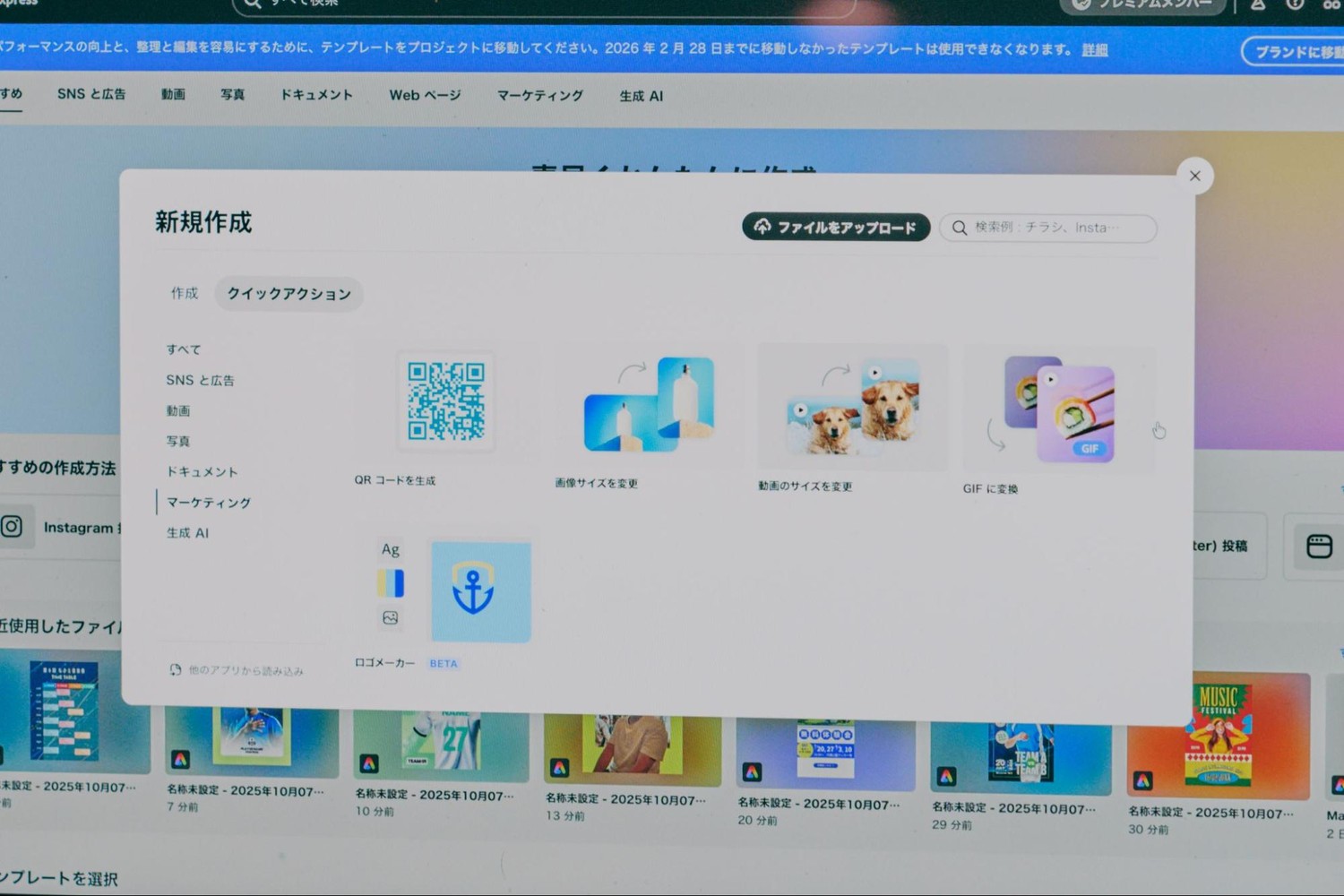
Task: Click the Instagram icon in suggestions
Action: pos(13,526)
